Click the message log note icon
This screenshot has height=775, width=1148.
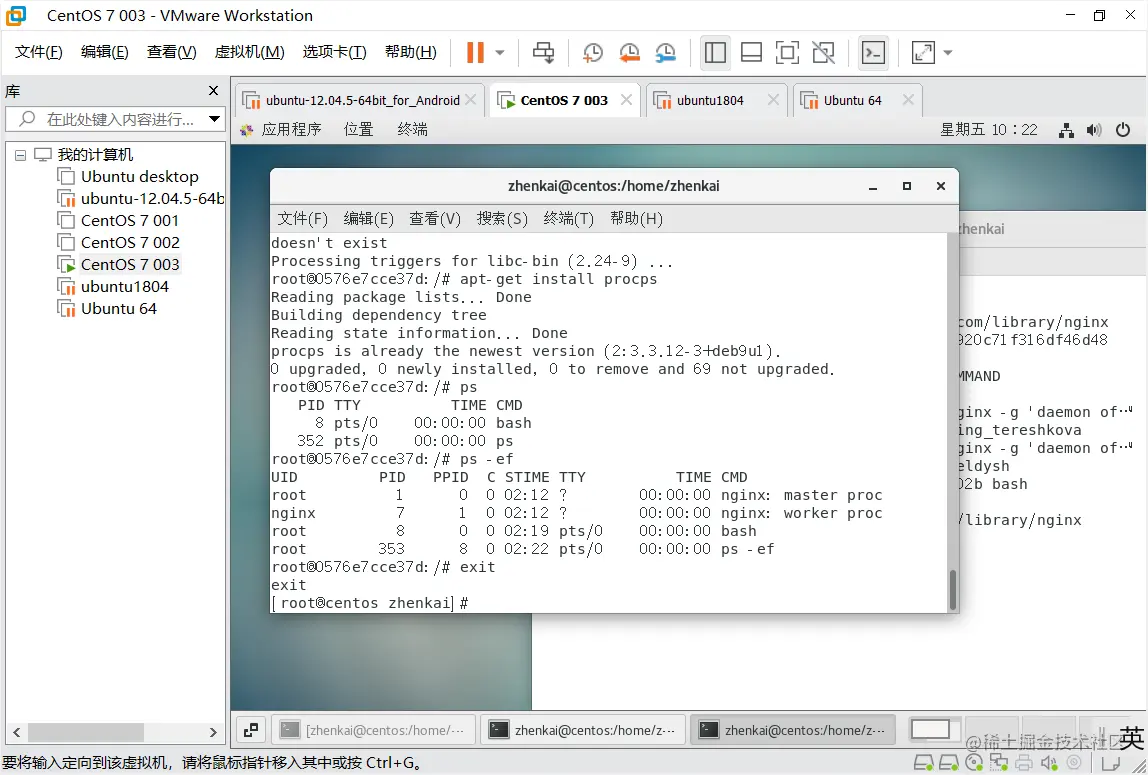[x=1110, y=763]
